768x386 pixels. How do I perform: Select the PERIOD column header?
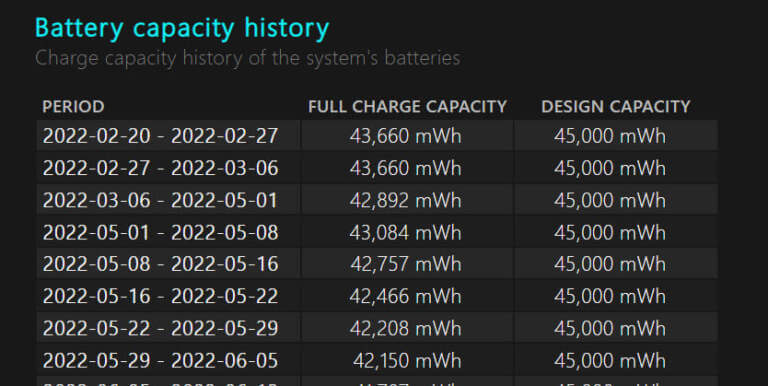[73, 106]
